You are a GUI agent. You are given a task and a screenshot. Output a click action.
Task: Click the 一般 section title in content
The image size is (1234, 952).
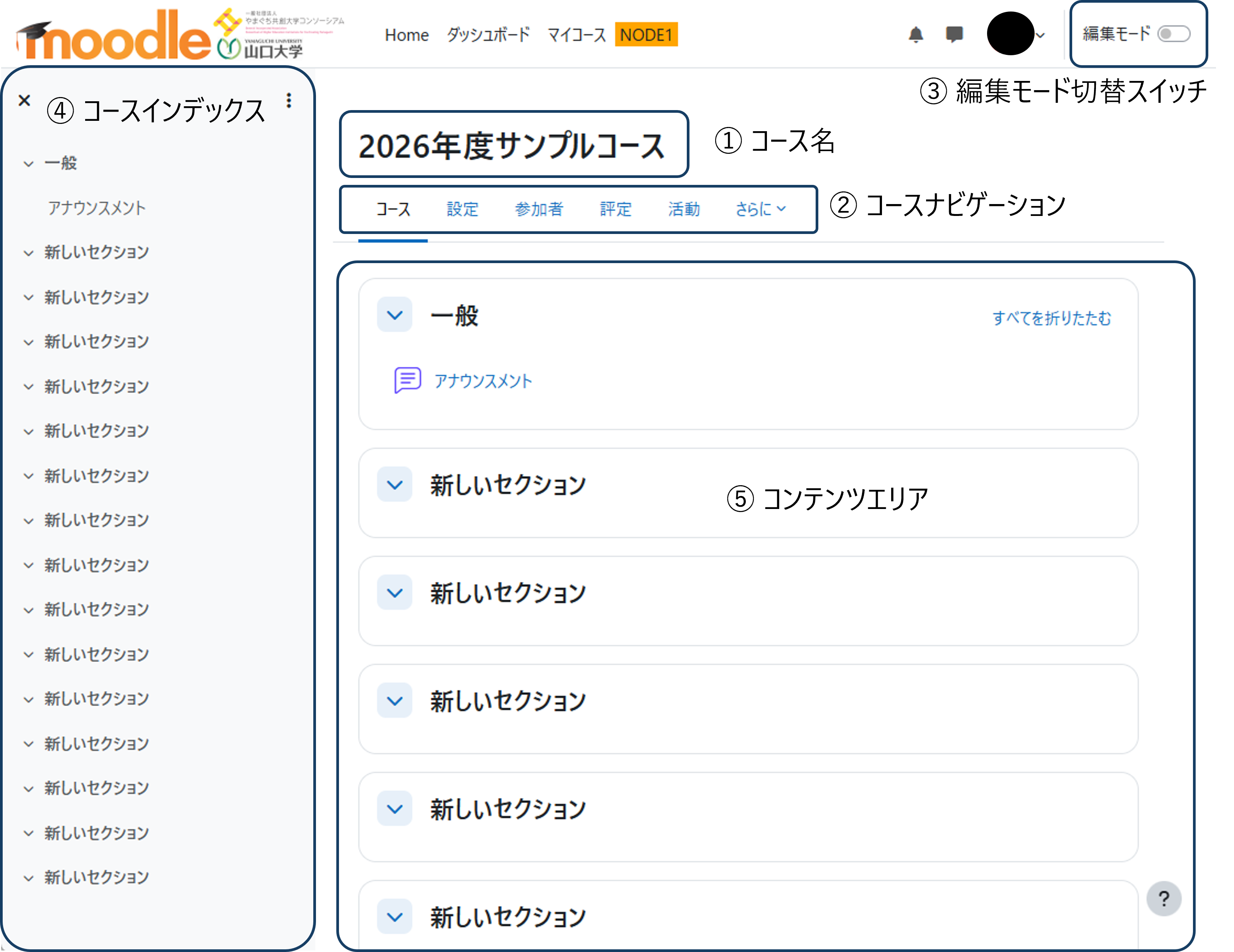pyautogui.click(x=454, y=315)
